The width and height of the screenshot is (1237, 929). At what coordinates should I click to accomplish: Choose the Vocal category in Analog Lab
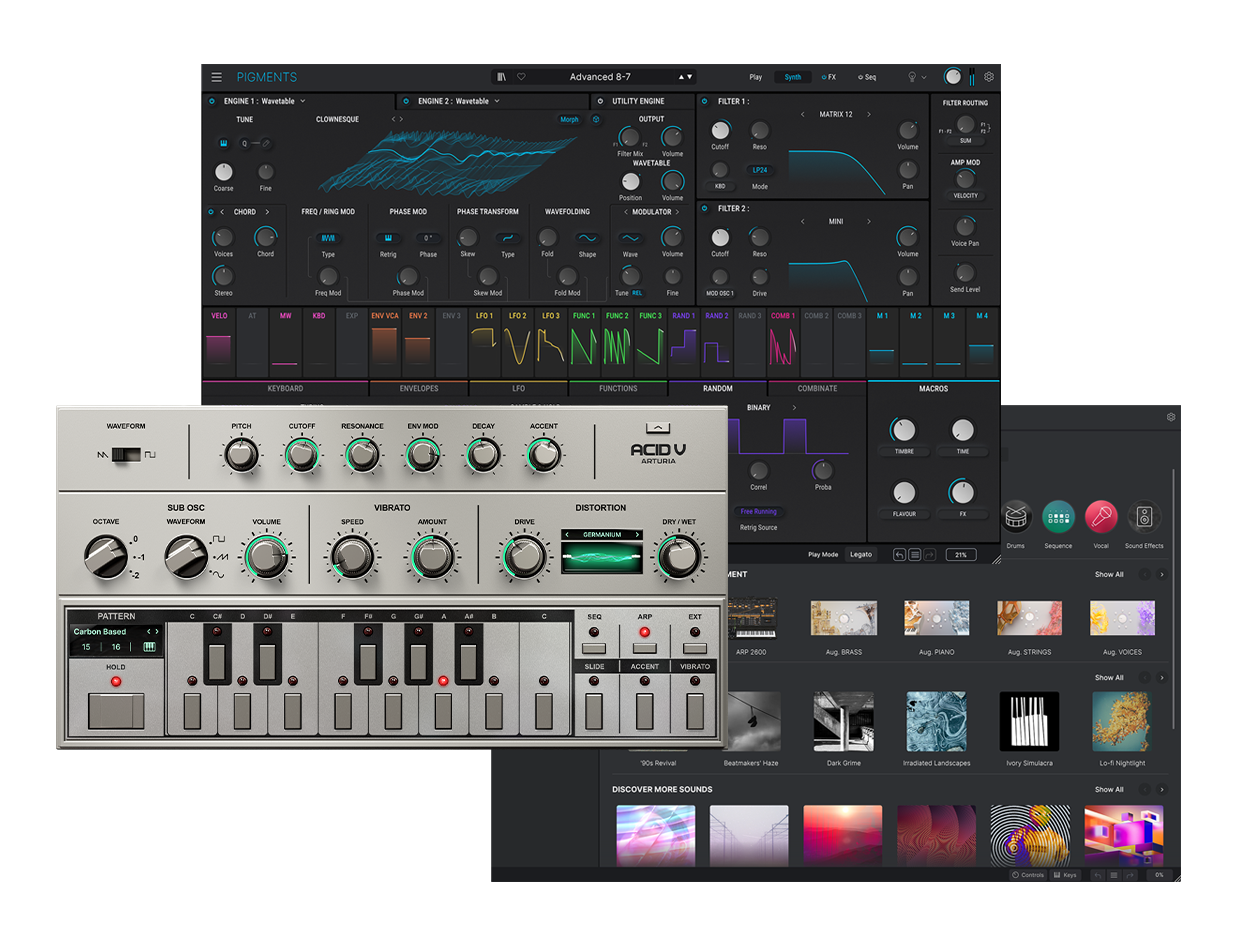[1101, 516]
